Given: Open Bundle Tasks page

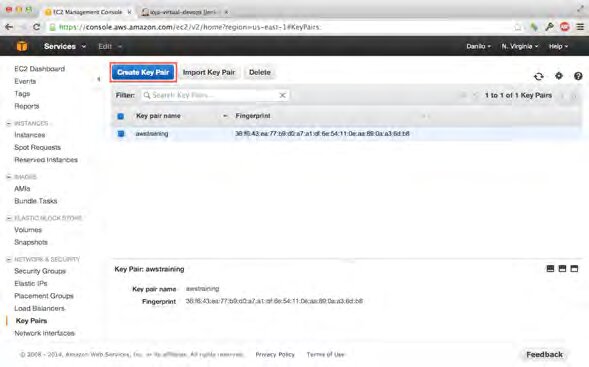Looking at the screenshot, I should point(36,201).
